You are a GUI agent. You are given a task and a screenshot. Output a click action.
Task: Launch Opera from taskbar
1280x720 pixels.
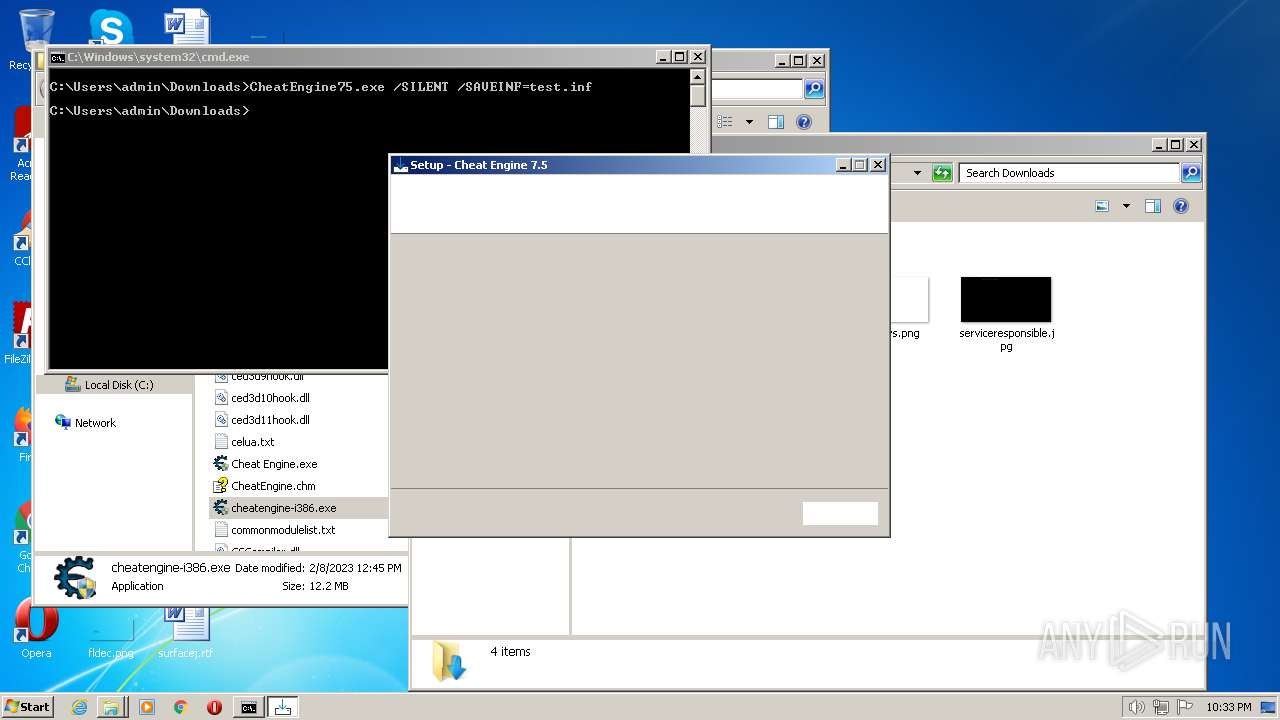pos(214,707)
